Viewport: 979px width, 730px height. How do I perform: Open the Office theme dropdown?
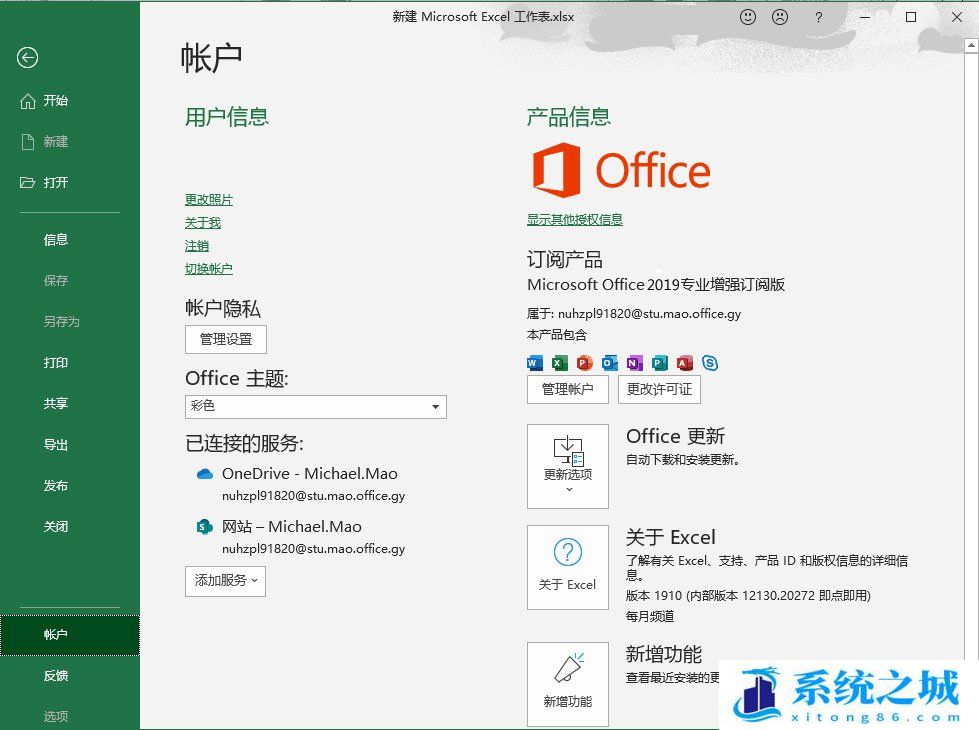pyautogui.click(x=316, y=407)
